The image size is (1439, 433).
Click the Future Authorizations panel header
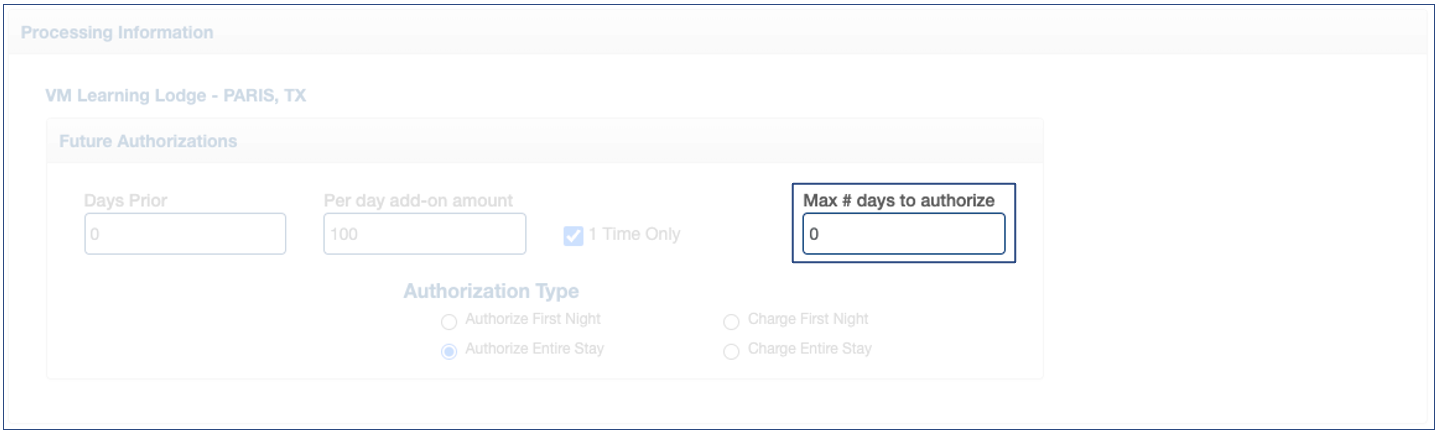coord(148,141)
